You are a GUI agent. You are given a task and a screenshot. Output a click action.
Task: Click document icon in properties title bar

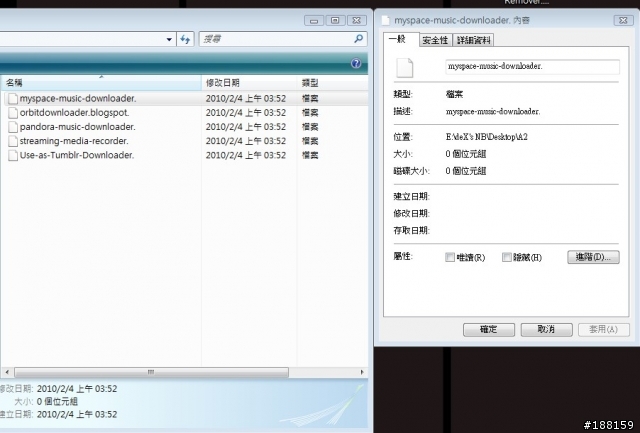(385, 20)
